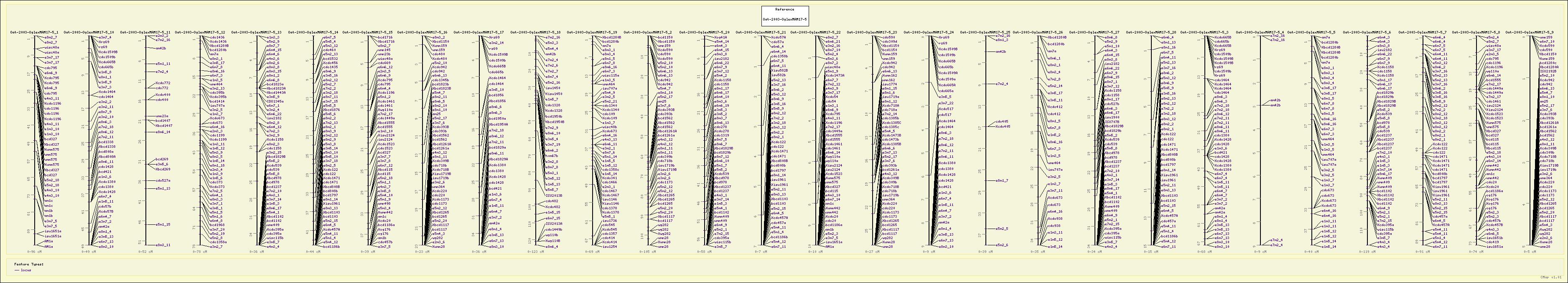Select locus cdo1436 on map 5_12
Viewport: 1568px width, 283px height.
click(x=217, y=36)
